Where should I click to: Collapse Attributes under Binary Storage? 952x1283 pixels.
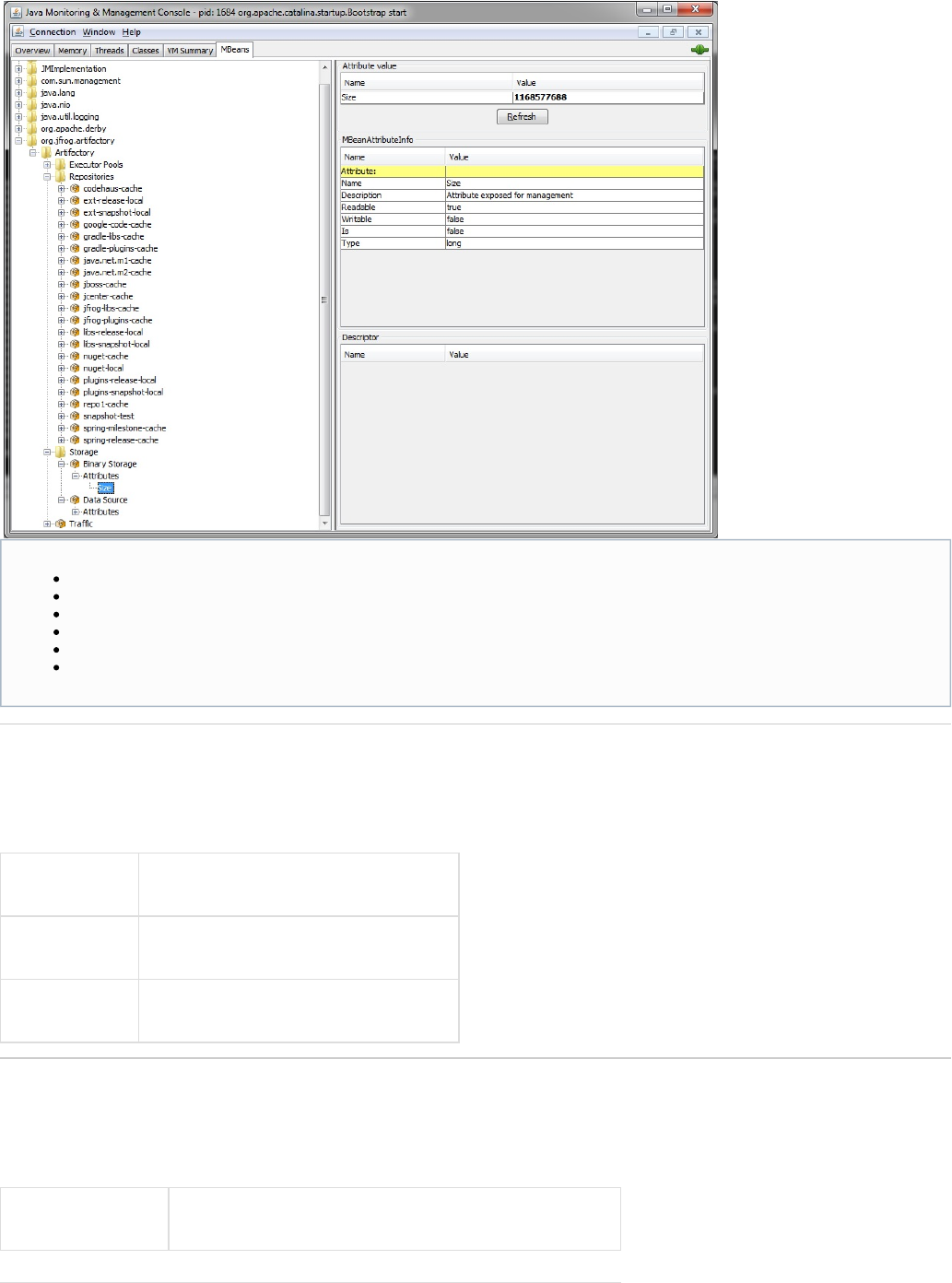point(76,476)
